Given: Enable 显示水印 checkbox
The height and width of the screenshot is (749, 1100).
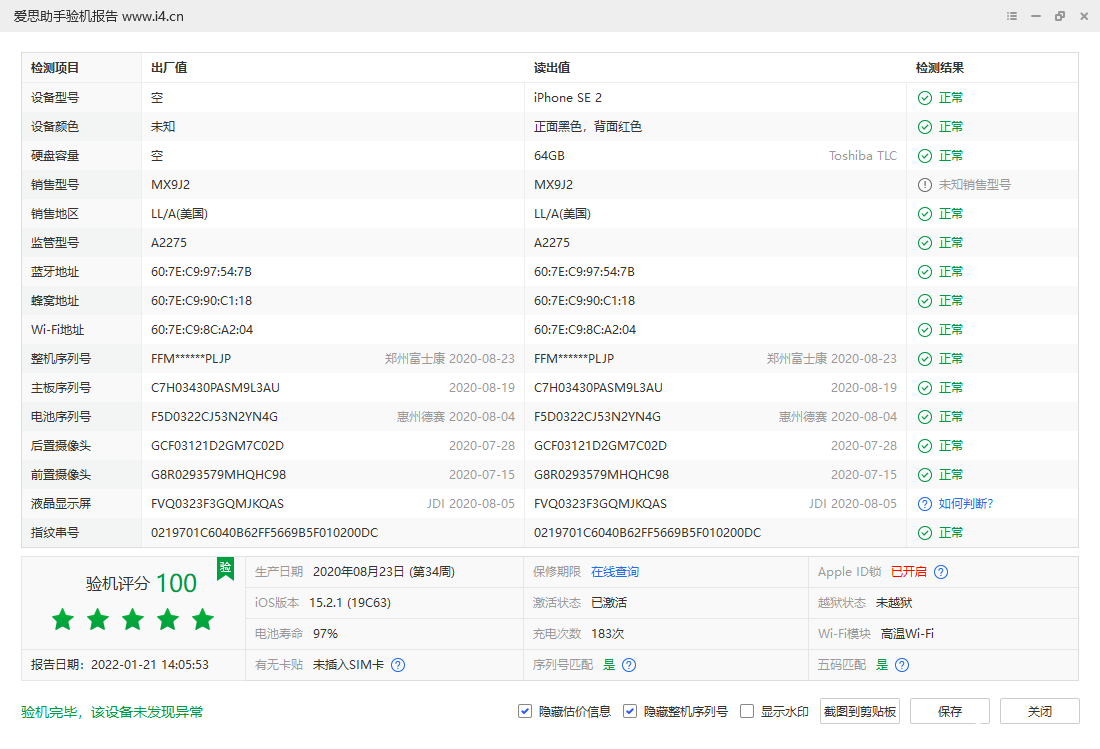Looking at the screenshot, I should (747, 711).
